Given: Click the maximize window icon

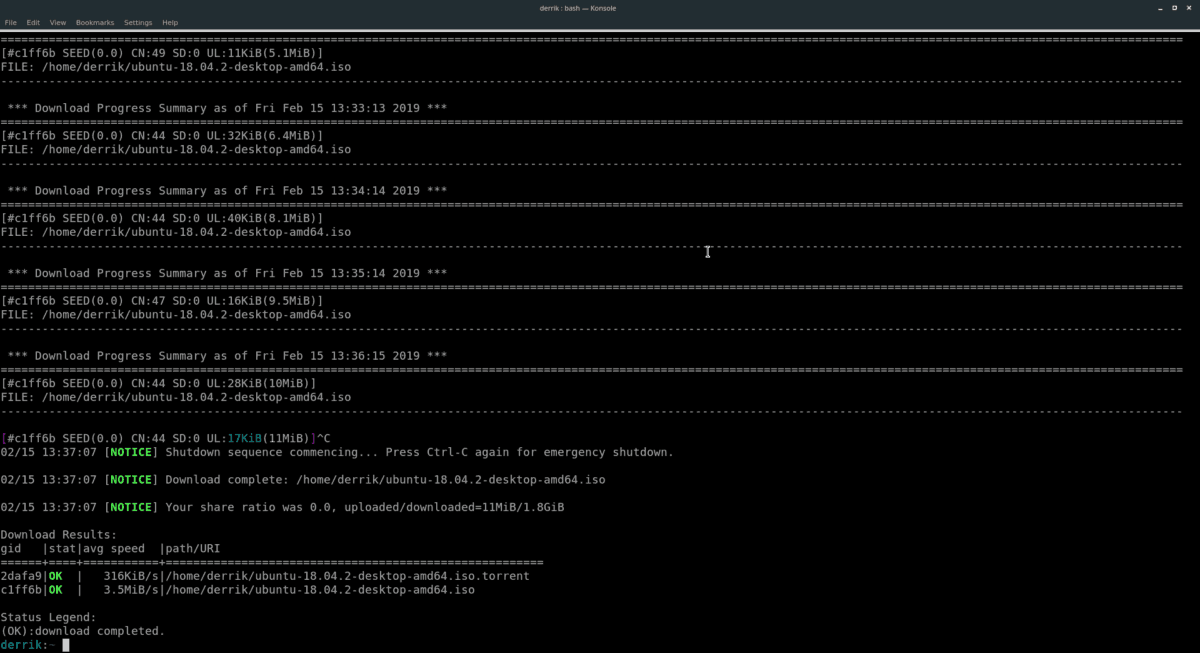Looking at the screenshot, I should point(1174,8).
